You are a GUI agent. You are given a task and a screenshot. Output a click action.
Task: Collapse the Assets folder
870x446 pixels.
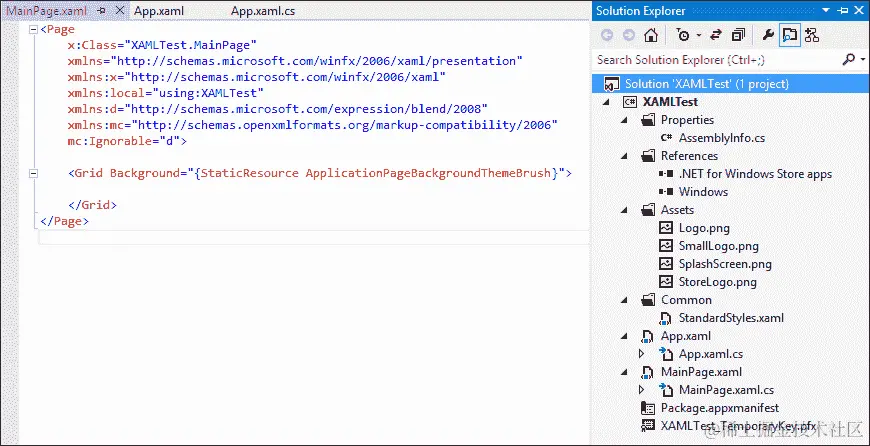(624, 210)
